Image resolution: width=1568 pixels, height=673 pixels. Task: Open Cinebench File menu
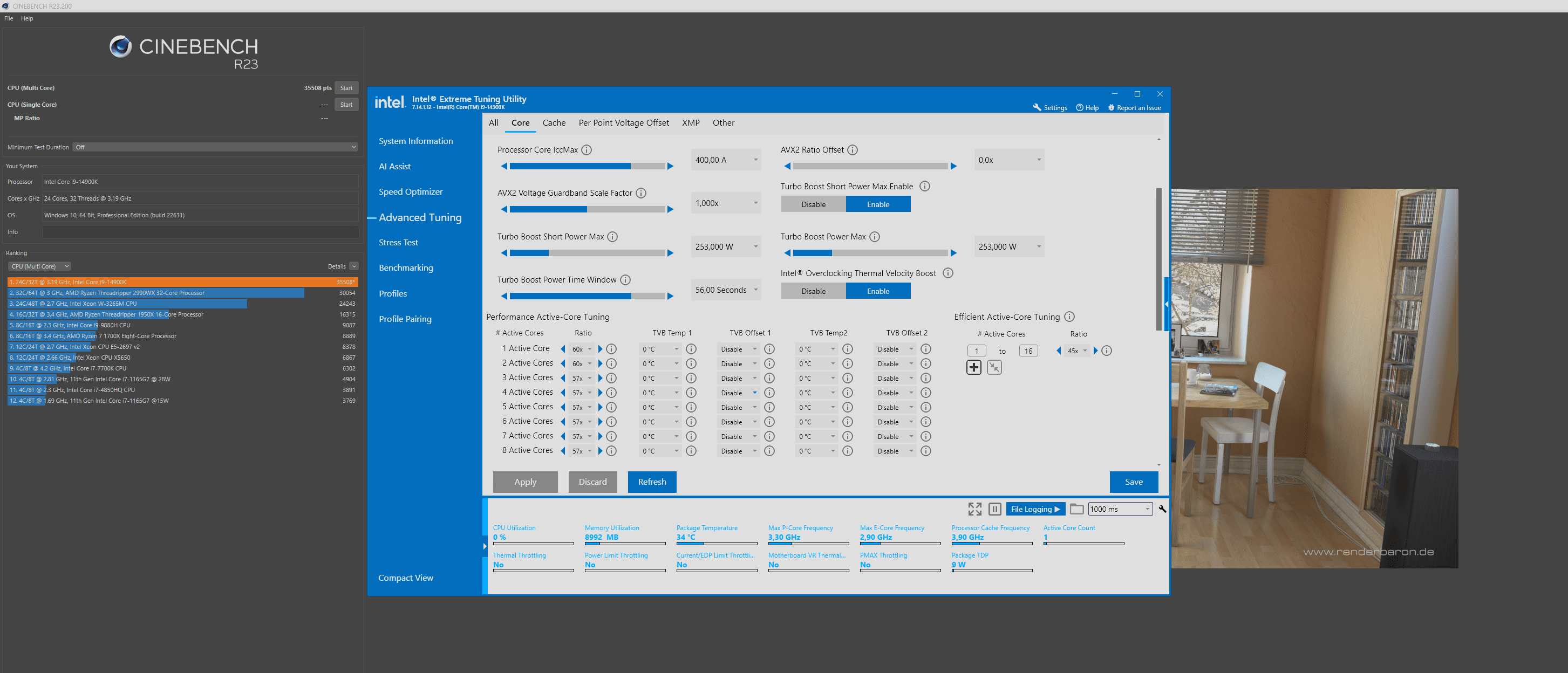pos(9,18)
